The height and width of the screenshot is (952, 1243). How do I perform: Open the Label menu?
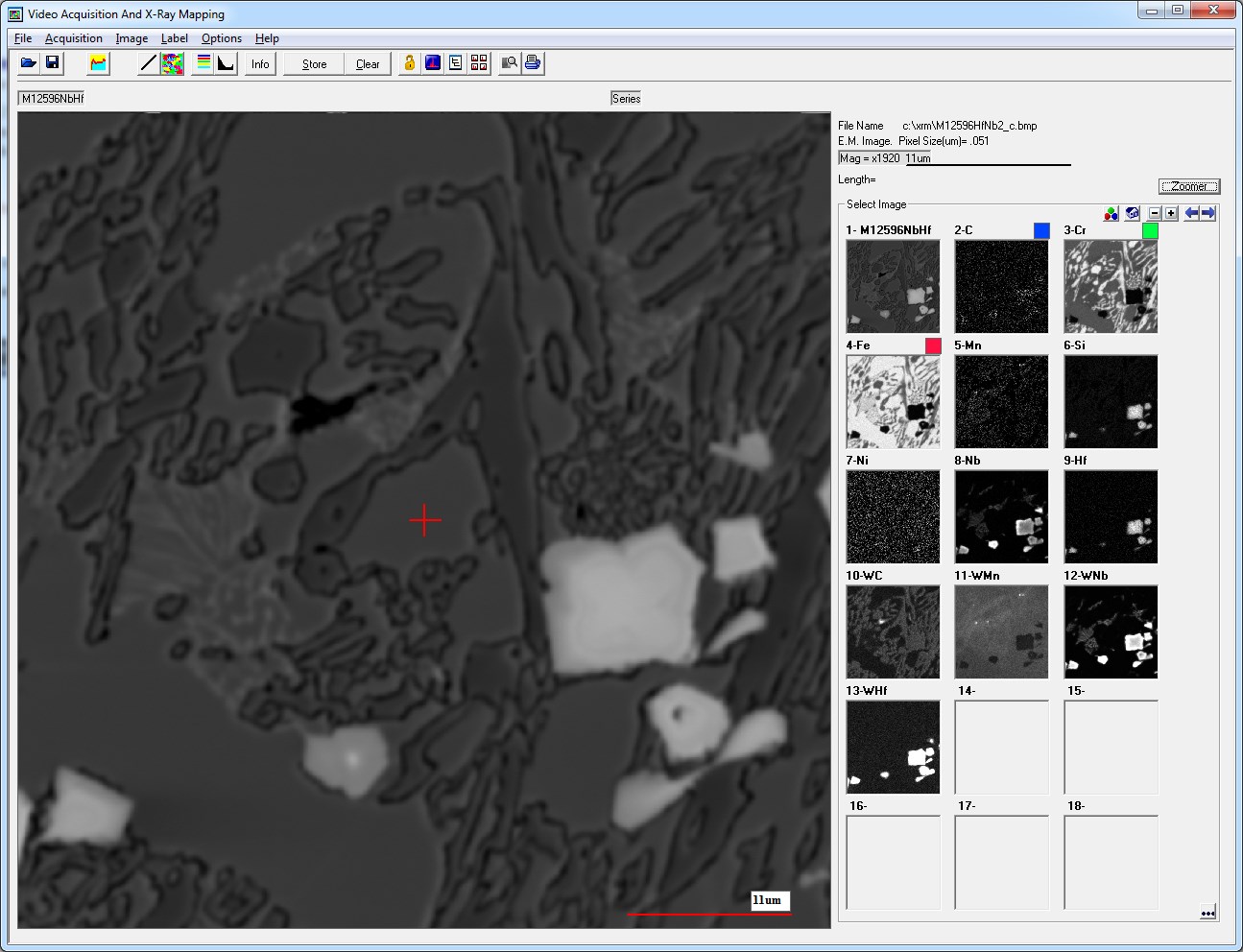tap(174, 38)
